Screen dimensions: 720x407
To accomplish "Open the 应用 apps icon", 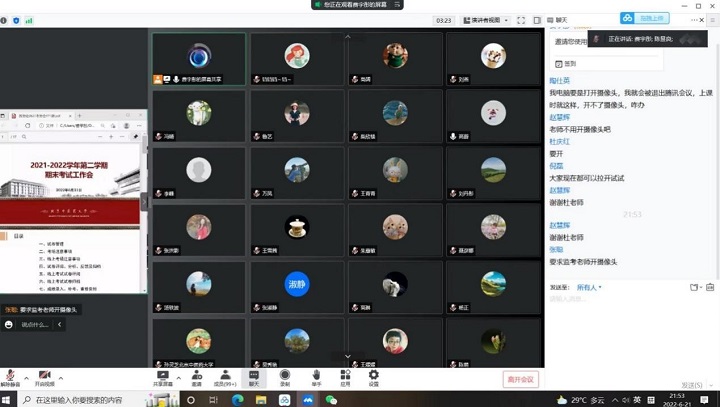I will pyautogui.click(x=345, y=376).
